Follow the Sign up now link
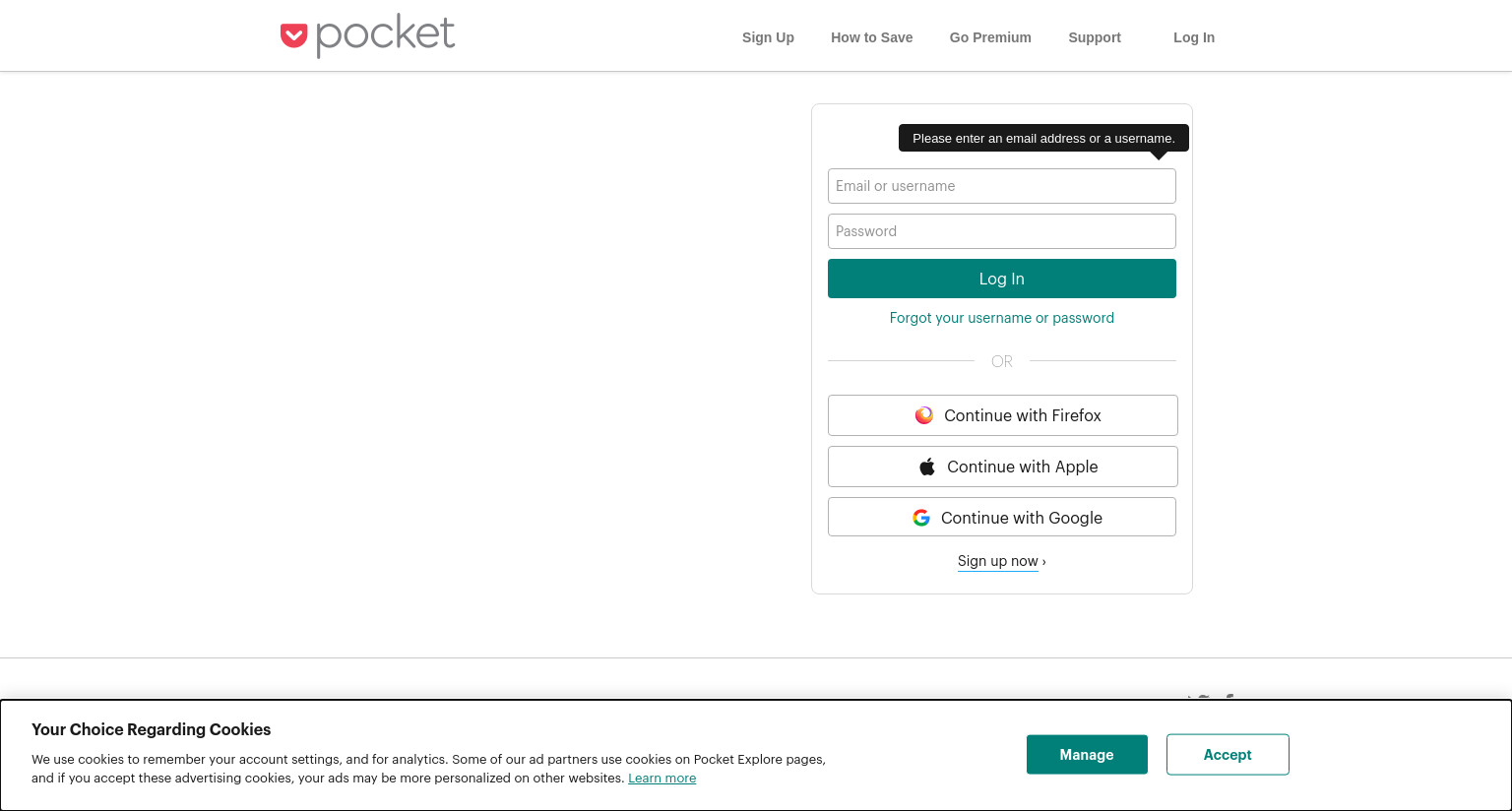Screen dimensions: 1512x811 [x=998, y=561]
